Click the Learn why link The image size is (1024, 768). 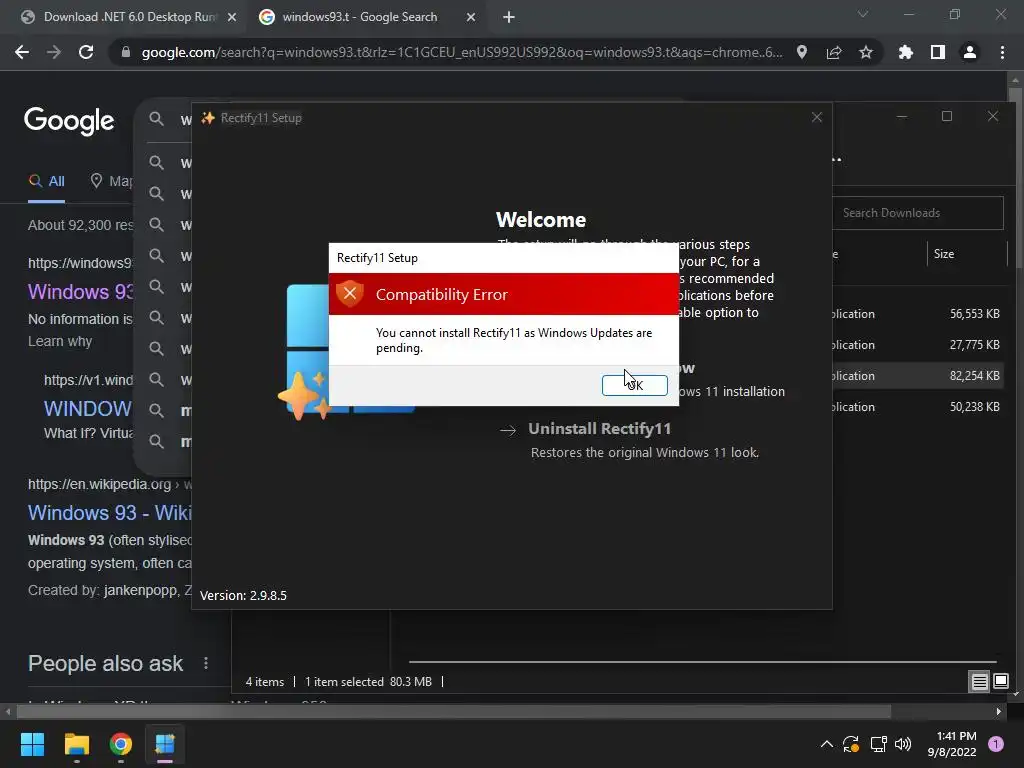click(60, 341)
